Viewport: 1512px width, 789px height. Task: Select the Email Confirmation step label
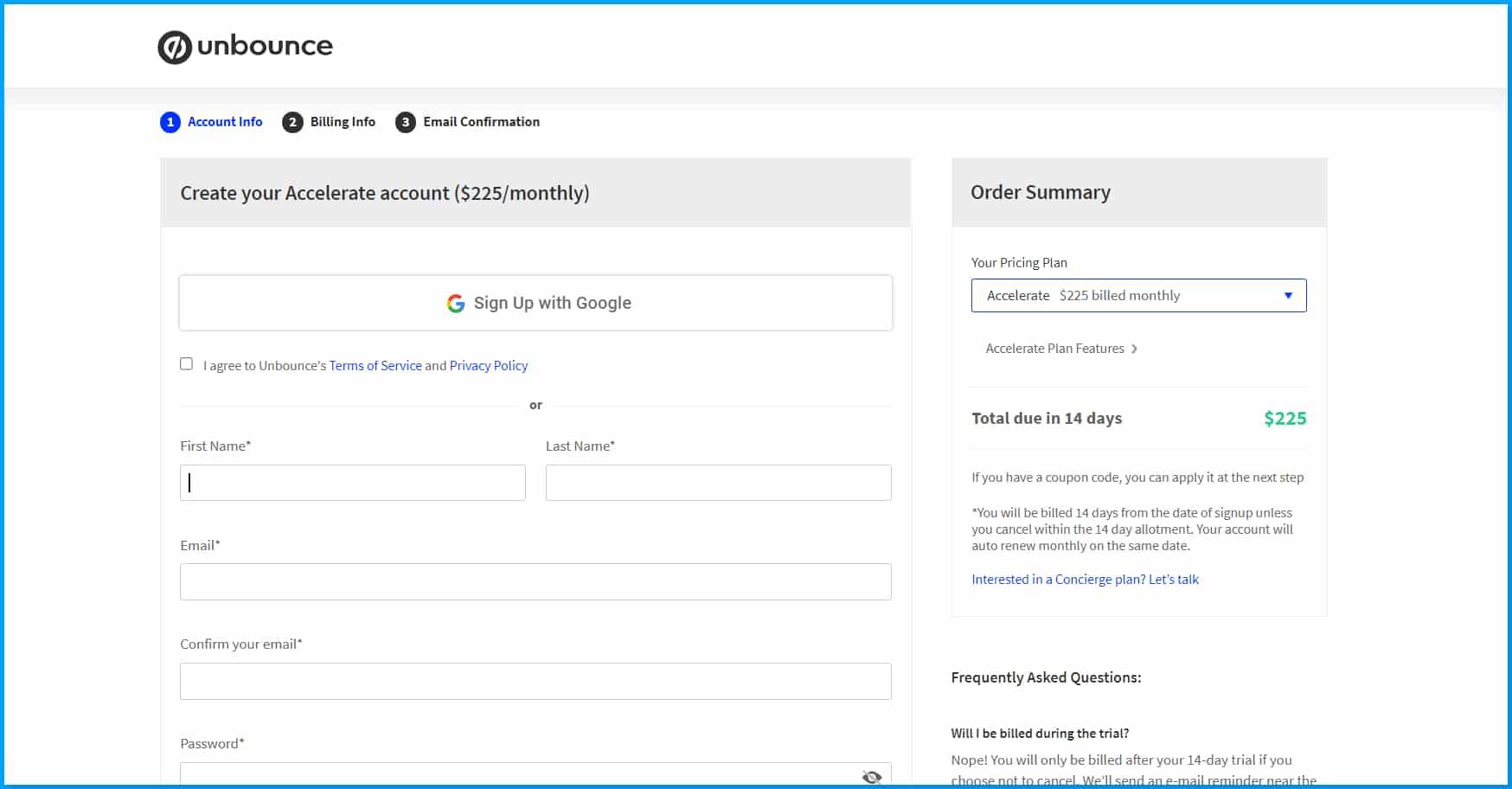[481, 122]
